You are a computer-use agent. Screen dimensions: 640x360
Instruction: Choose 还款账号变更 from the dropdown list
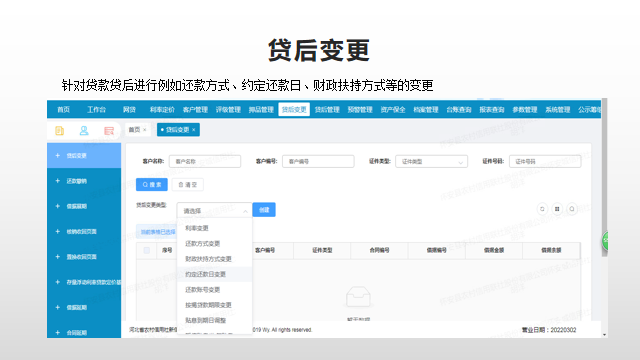tap(215, 290)
